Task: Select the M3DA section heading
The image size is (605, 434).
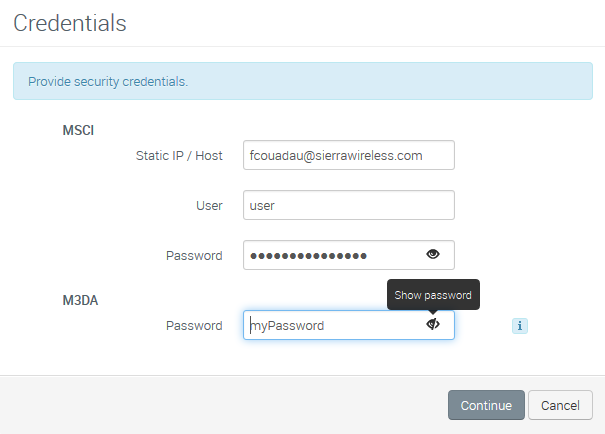Action: (x=80, y=300)
